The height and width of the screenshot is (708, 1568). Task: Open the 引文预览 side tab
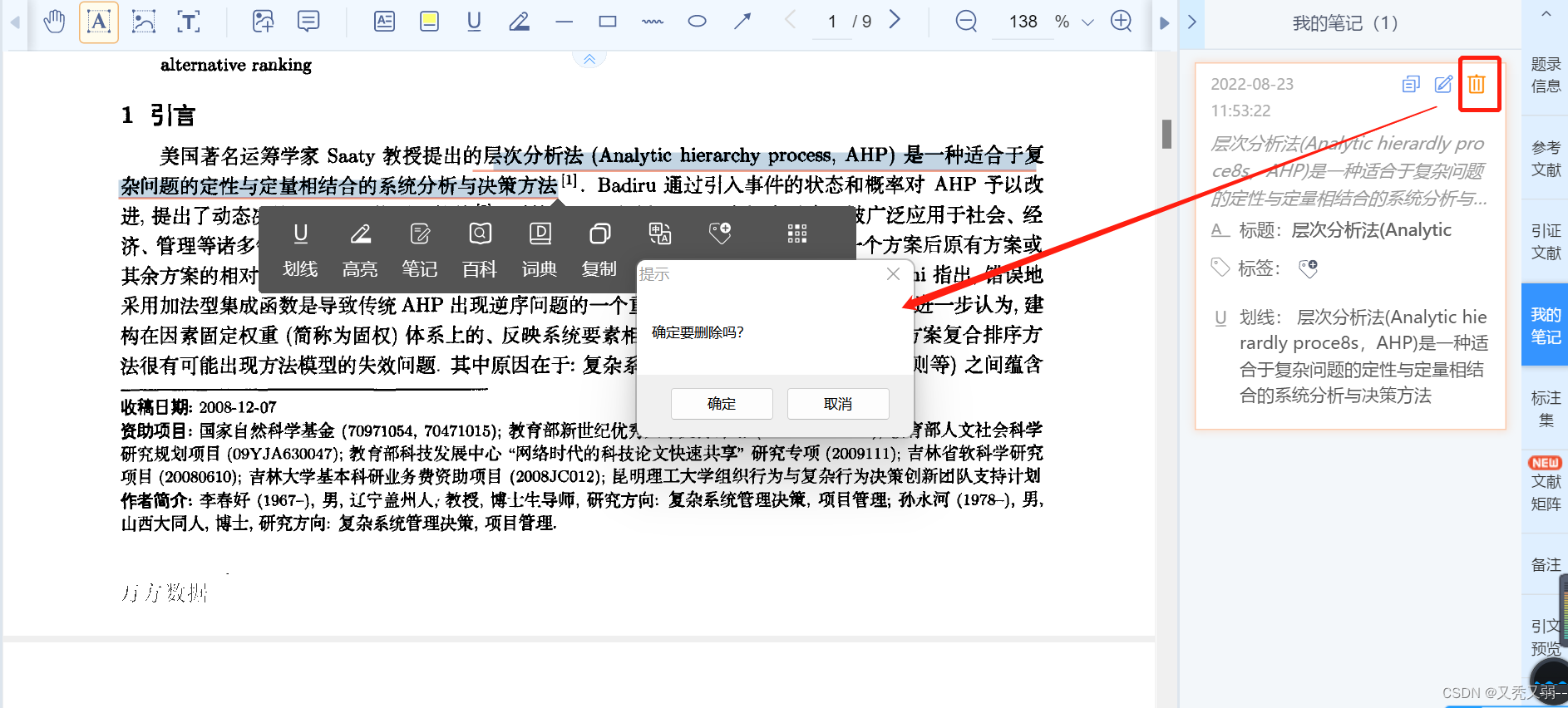[x=1546, y=637]
